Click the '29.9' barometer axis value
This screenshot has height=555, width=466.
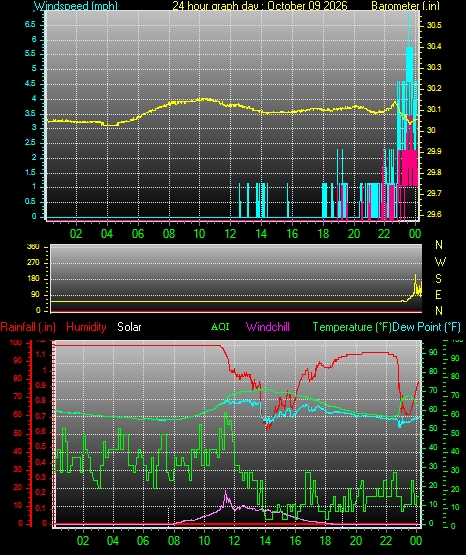[x=434, y=151]
